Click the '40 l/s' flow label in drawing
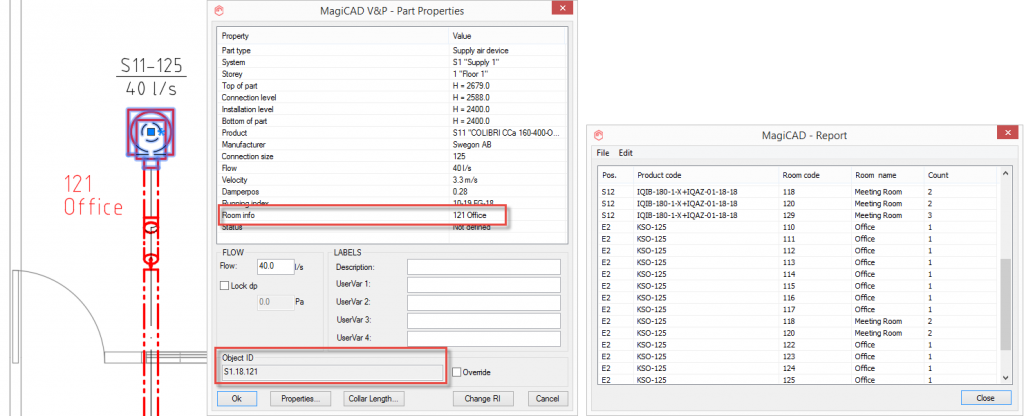The width and height of the screenshot is (1024, 416). (152, 88)
